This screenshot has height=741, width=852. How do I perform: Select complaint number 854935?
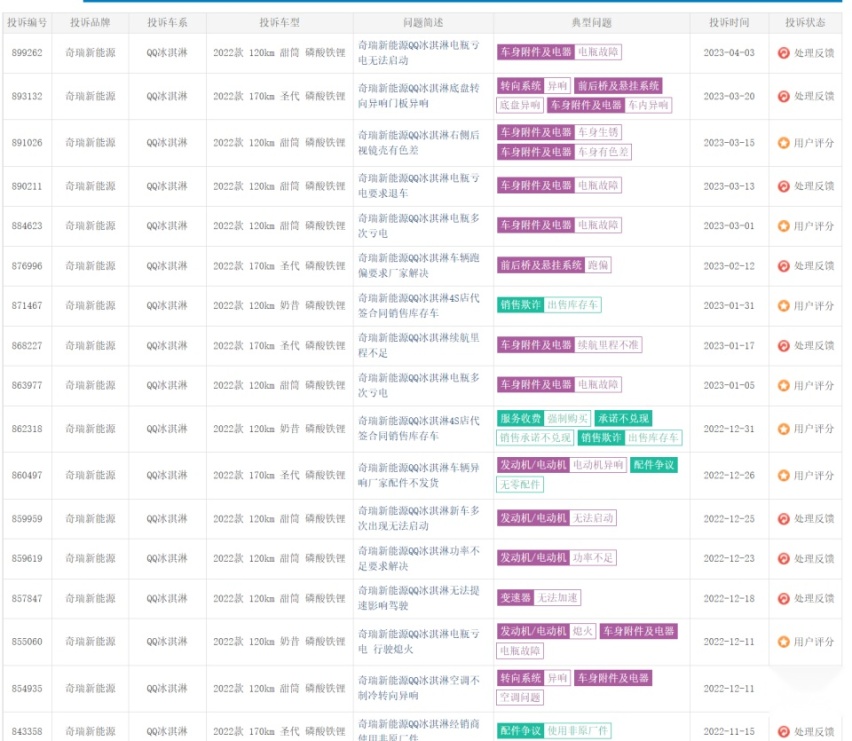pos(27,688)
